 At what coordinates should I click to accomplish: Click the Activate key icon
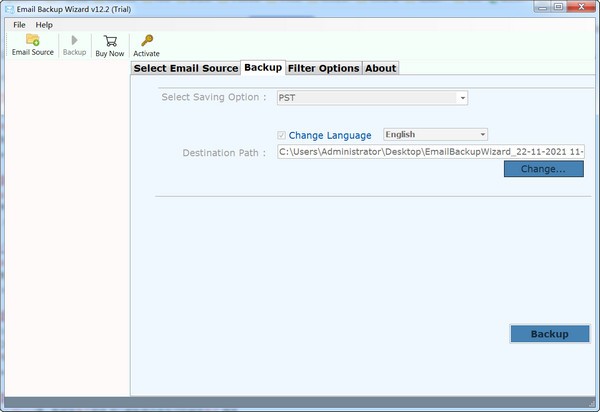pos(146,41)
